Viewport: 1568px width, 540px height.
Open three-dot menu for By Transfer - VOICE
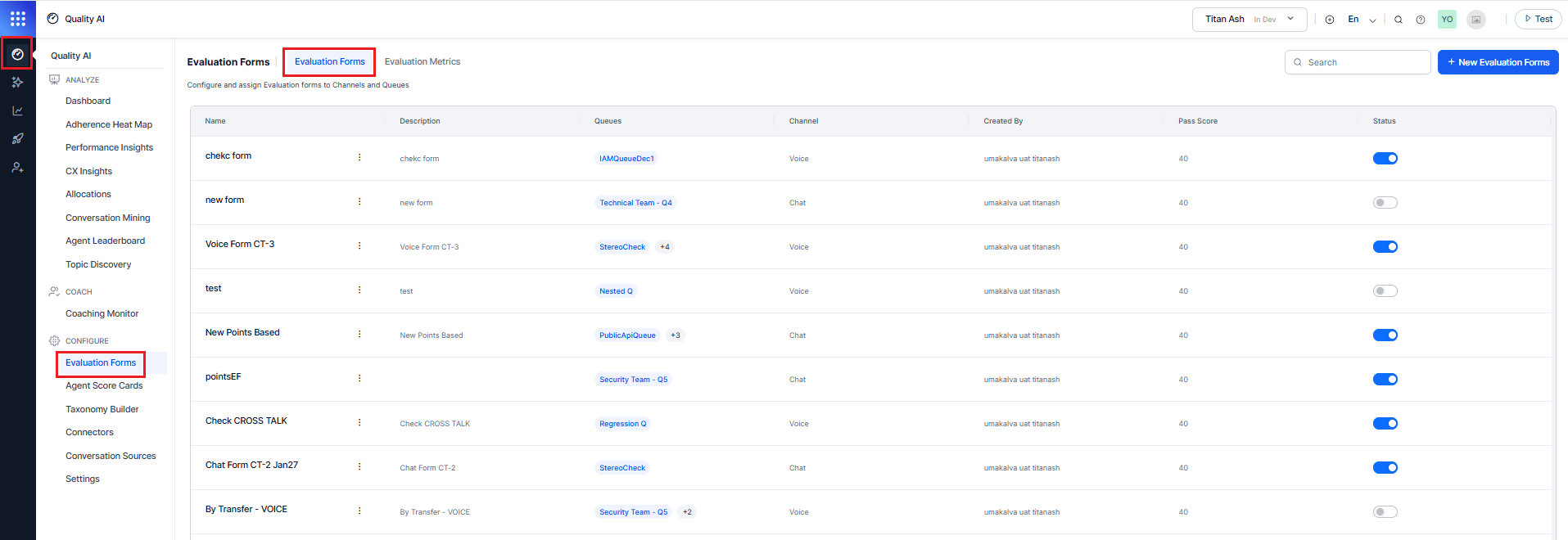[x=359, y=511]
